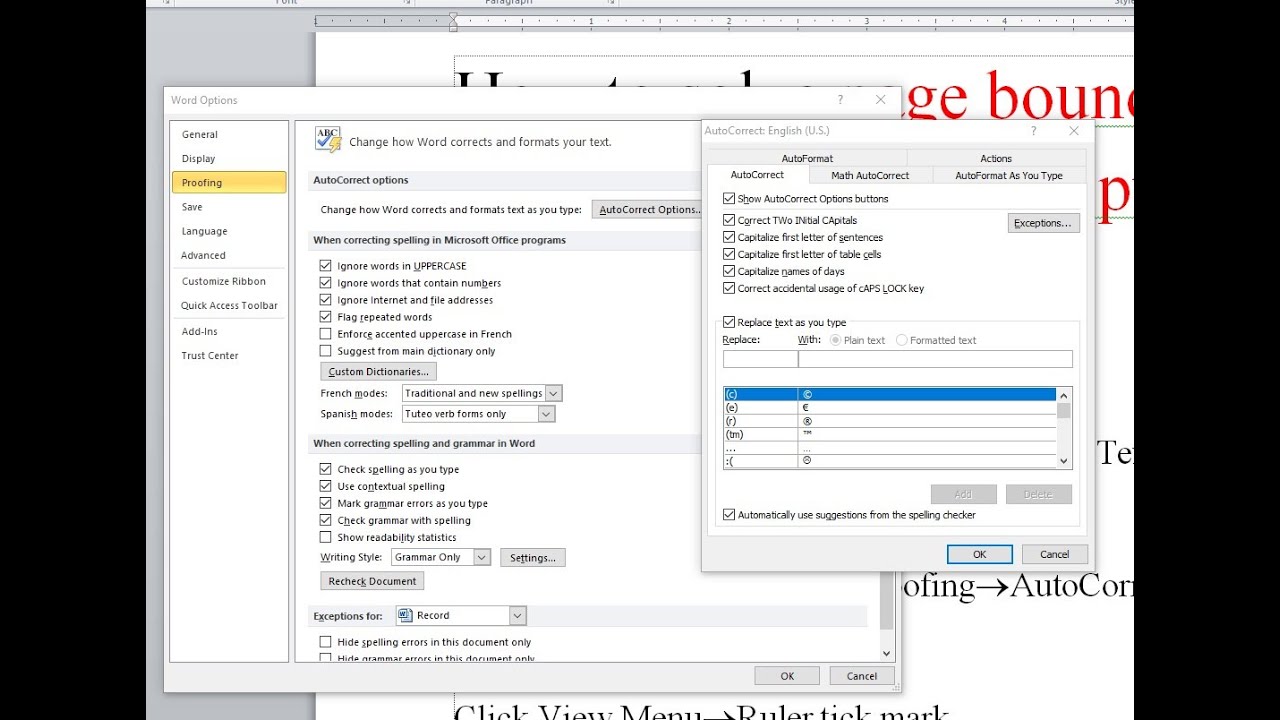Click OK in Word Options dialog

tap(787, 676)
